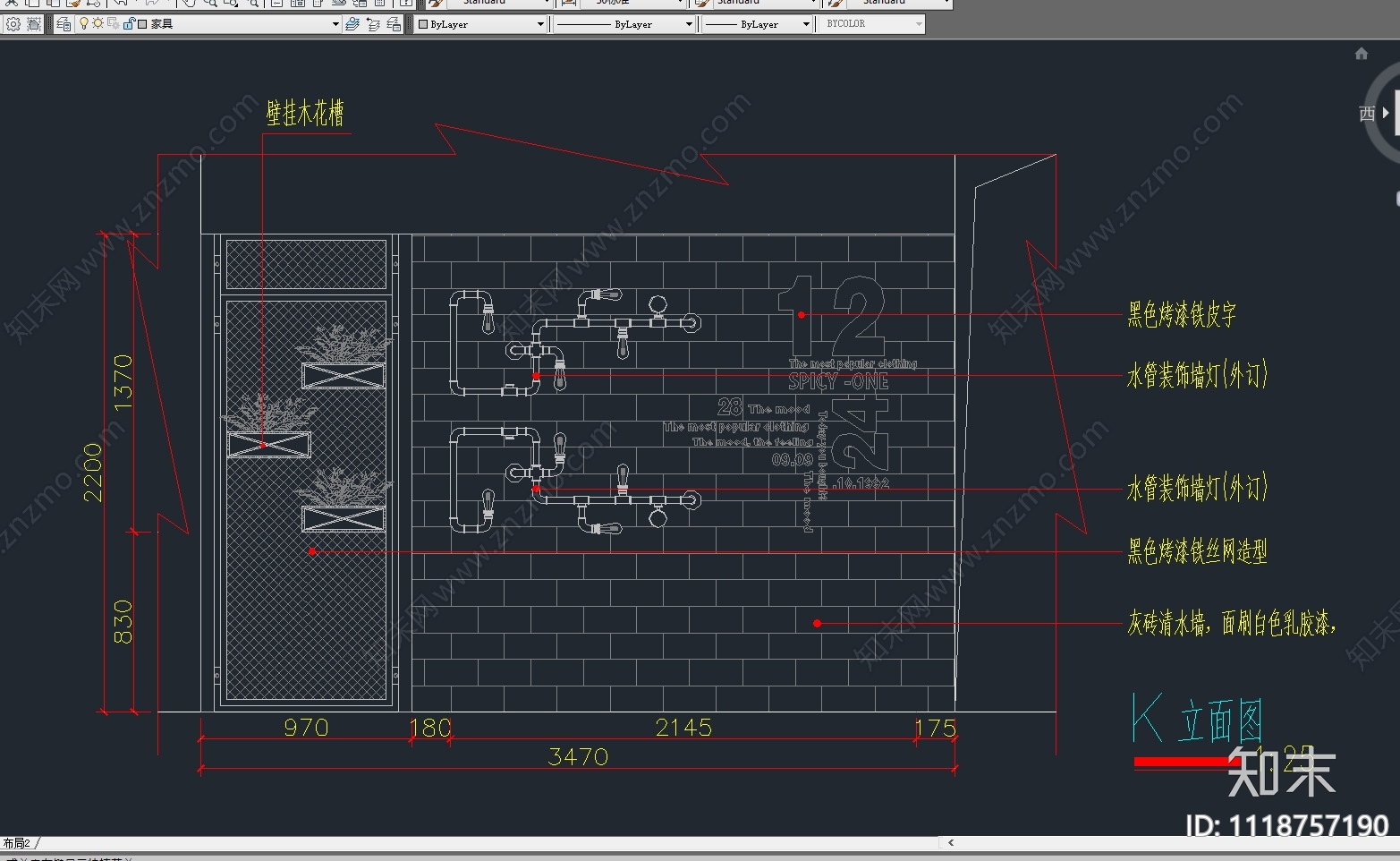Switch to the 布局2 layout tab

click(16, 843)
